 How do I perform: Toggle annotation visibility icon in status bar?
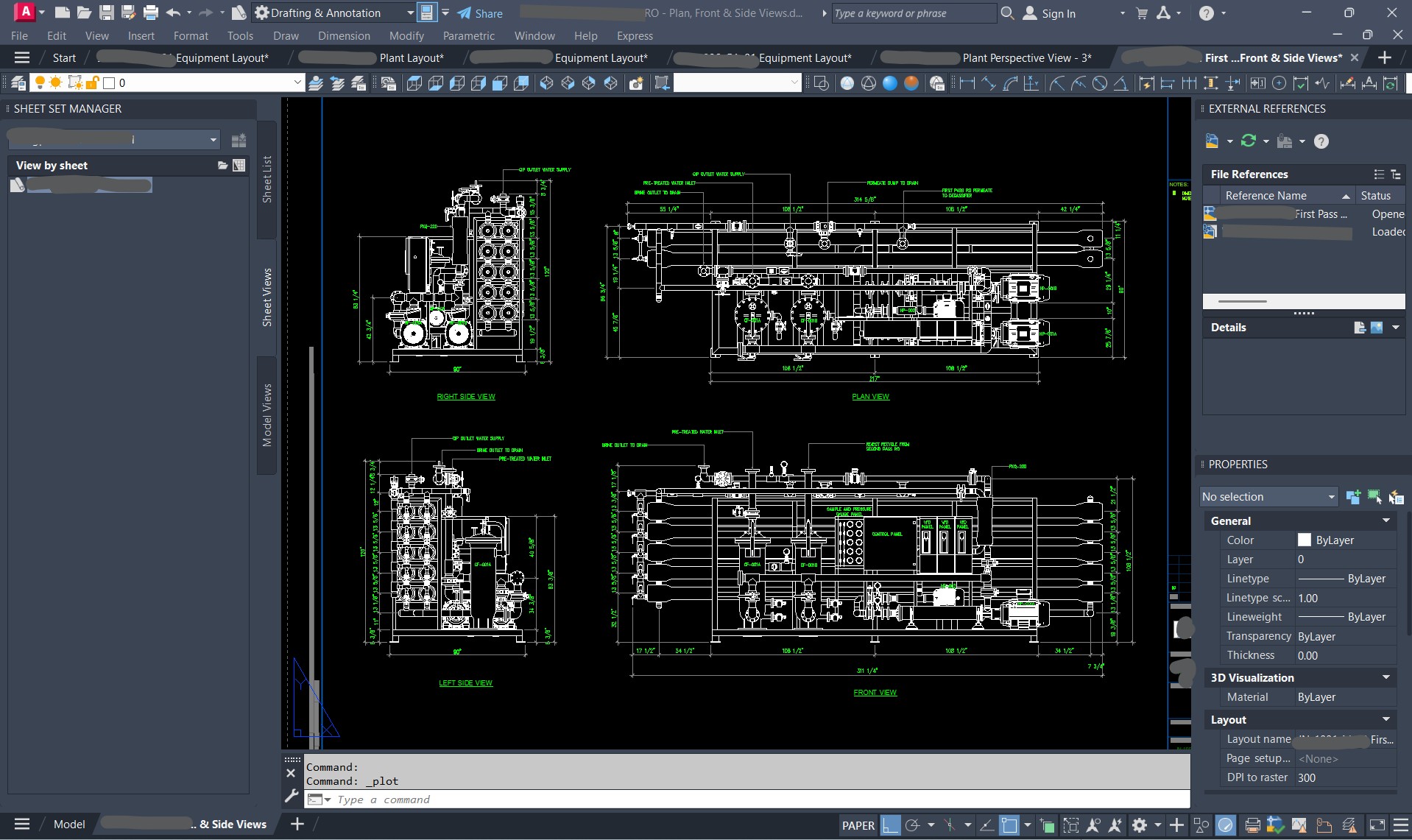[x=1093, y=825]
